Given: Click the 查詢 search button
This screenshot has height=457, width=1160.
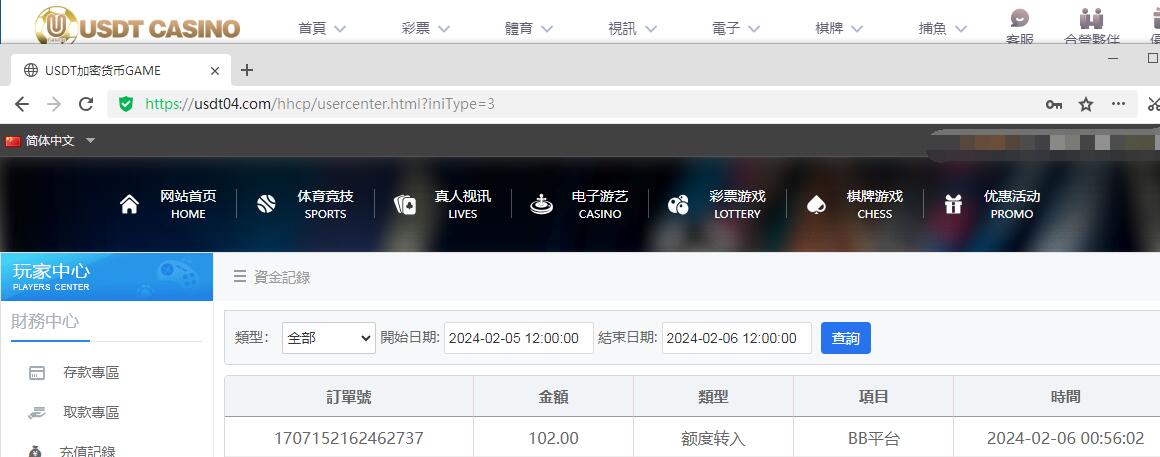Looking at the screenshot, I should tap(846, 338).
